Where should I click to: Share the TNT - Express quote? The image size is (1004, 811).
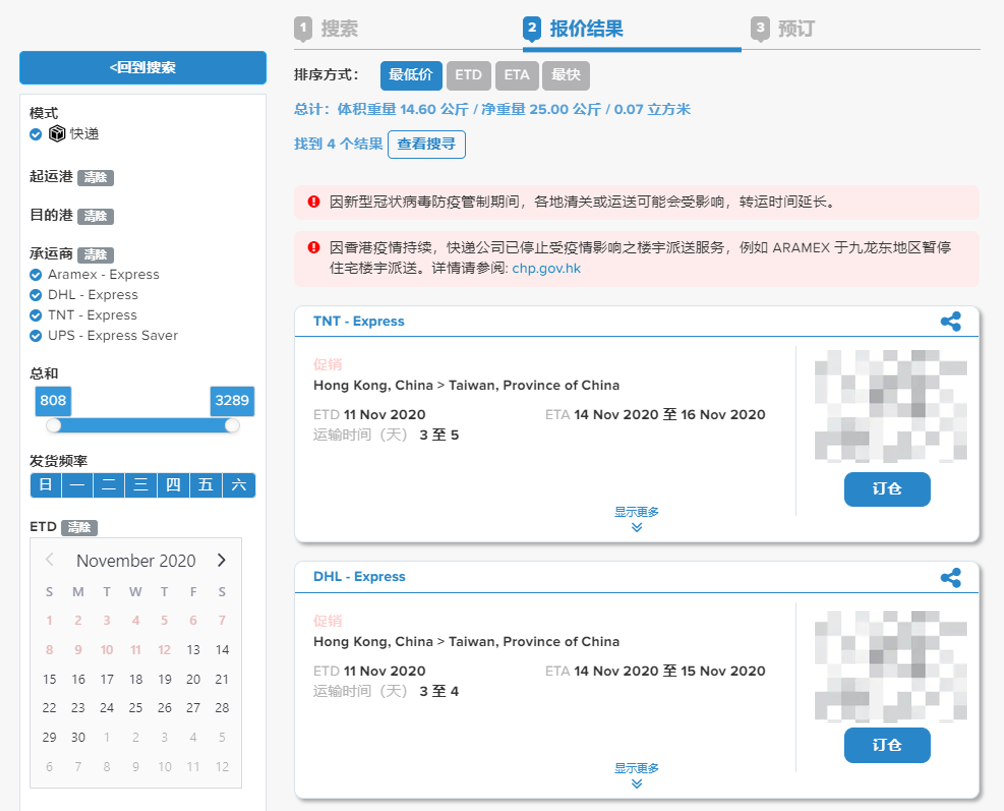click(x=950, y=321)
